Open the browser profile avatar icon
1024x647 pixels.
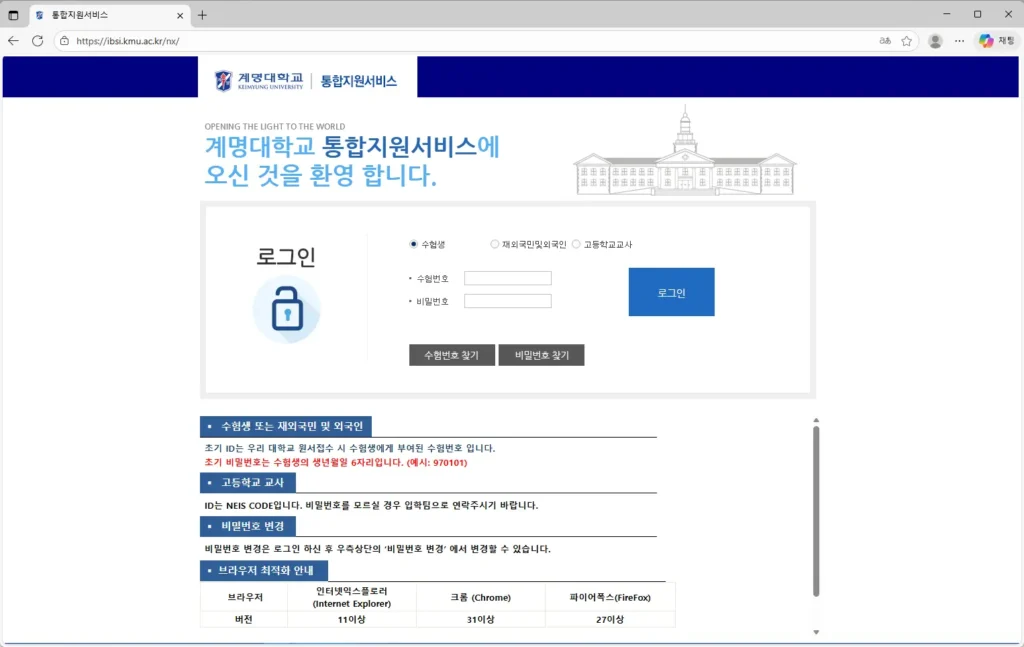tap(935, 41)
